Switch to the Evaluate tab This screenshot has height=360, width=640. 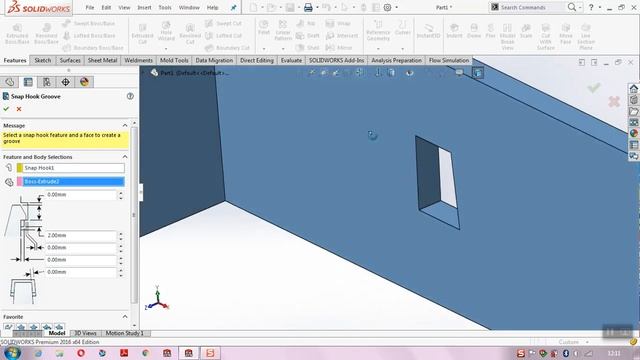click(291, 60)
